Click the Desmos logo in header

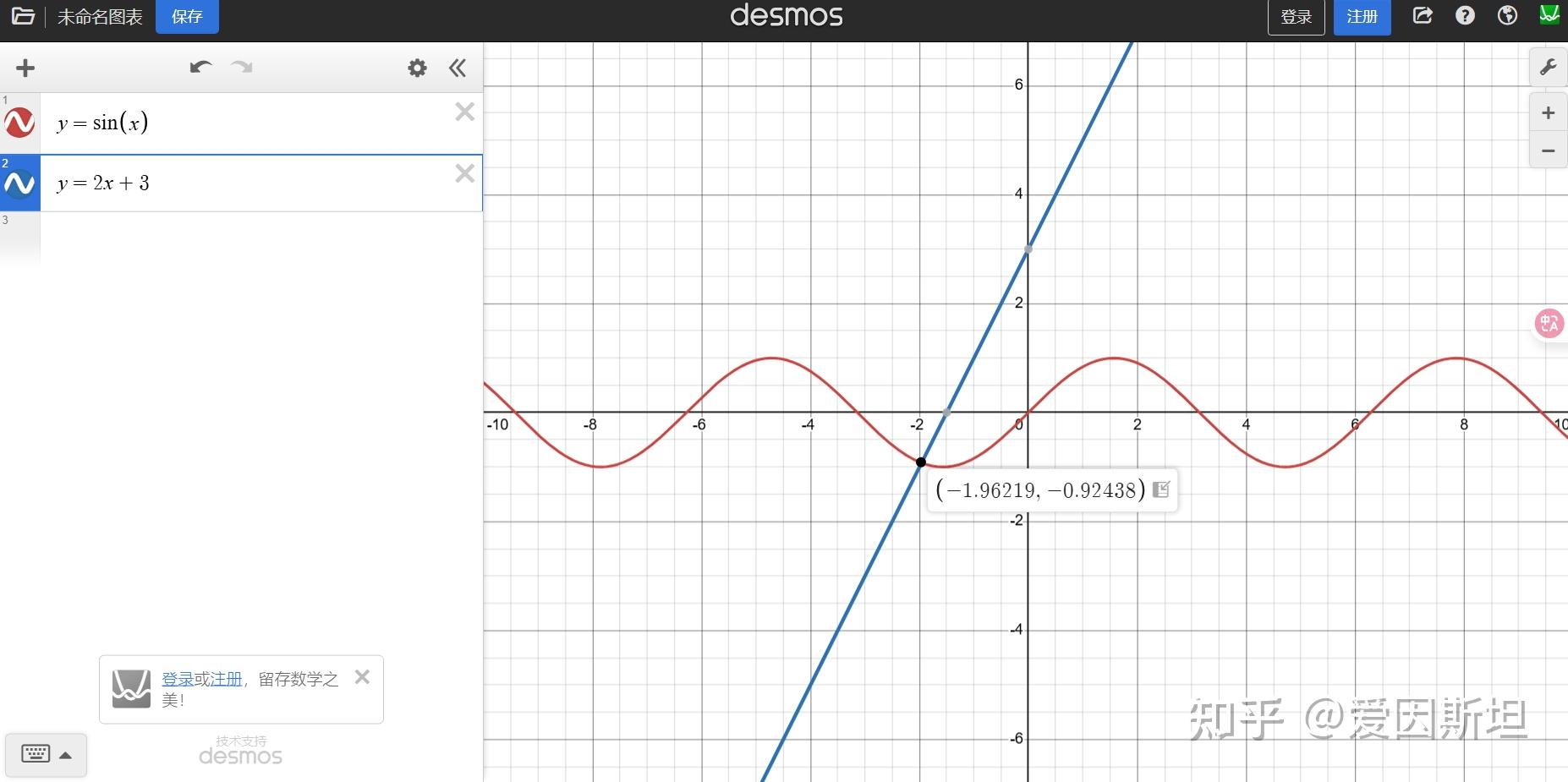787,16
